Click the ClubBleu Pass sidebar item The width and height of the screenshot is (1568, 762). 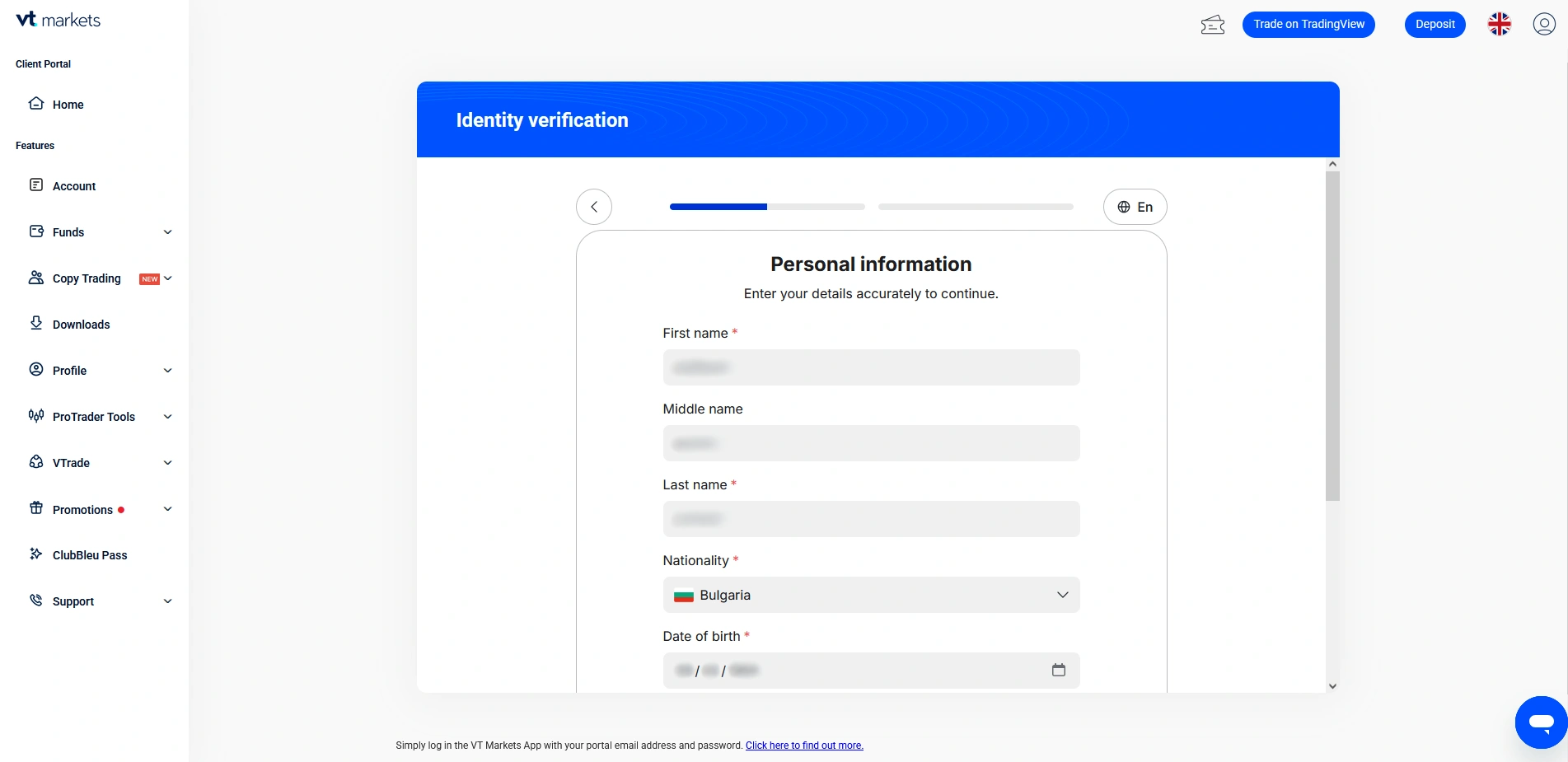coord(90,555)
